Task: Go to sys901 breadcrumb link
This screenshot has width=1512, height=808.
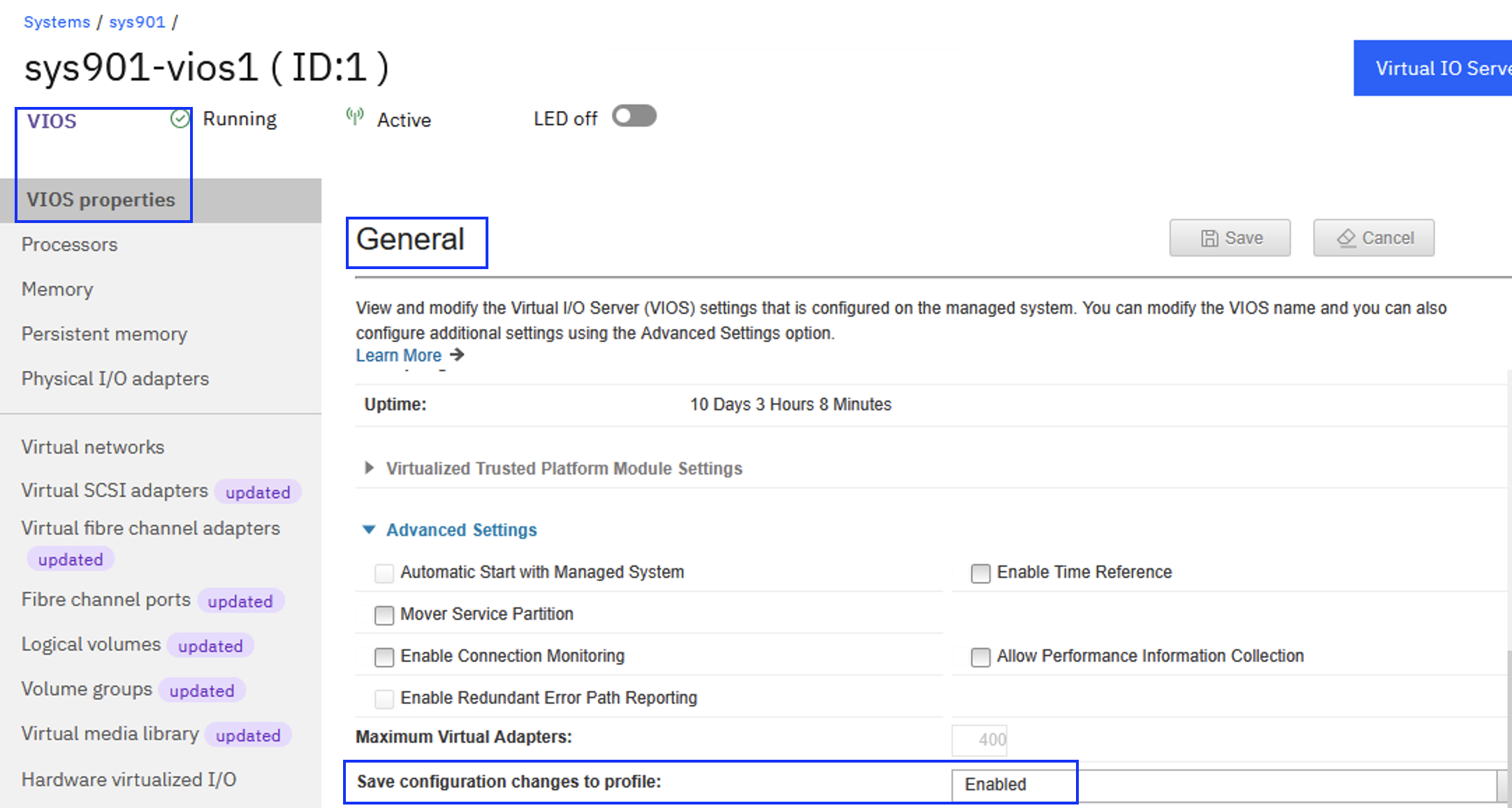Action: tap(137, 22)
